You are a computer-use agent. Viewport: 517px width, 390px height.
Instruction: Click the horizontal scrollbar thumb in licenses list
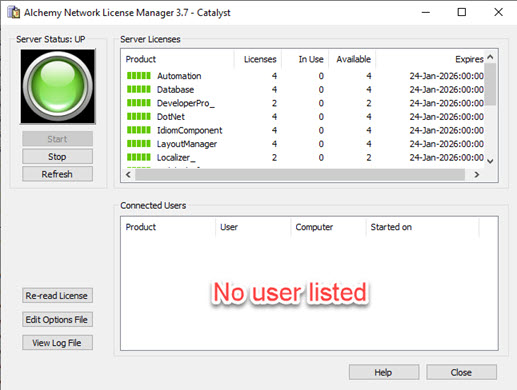[x=300, y=174]
